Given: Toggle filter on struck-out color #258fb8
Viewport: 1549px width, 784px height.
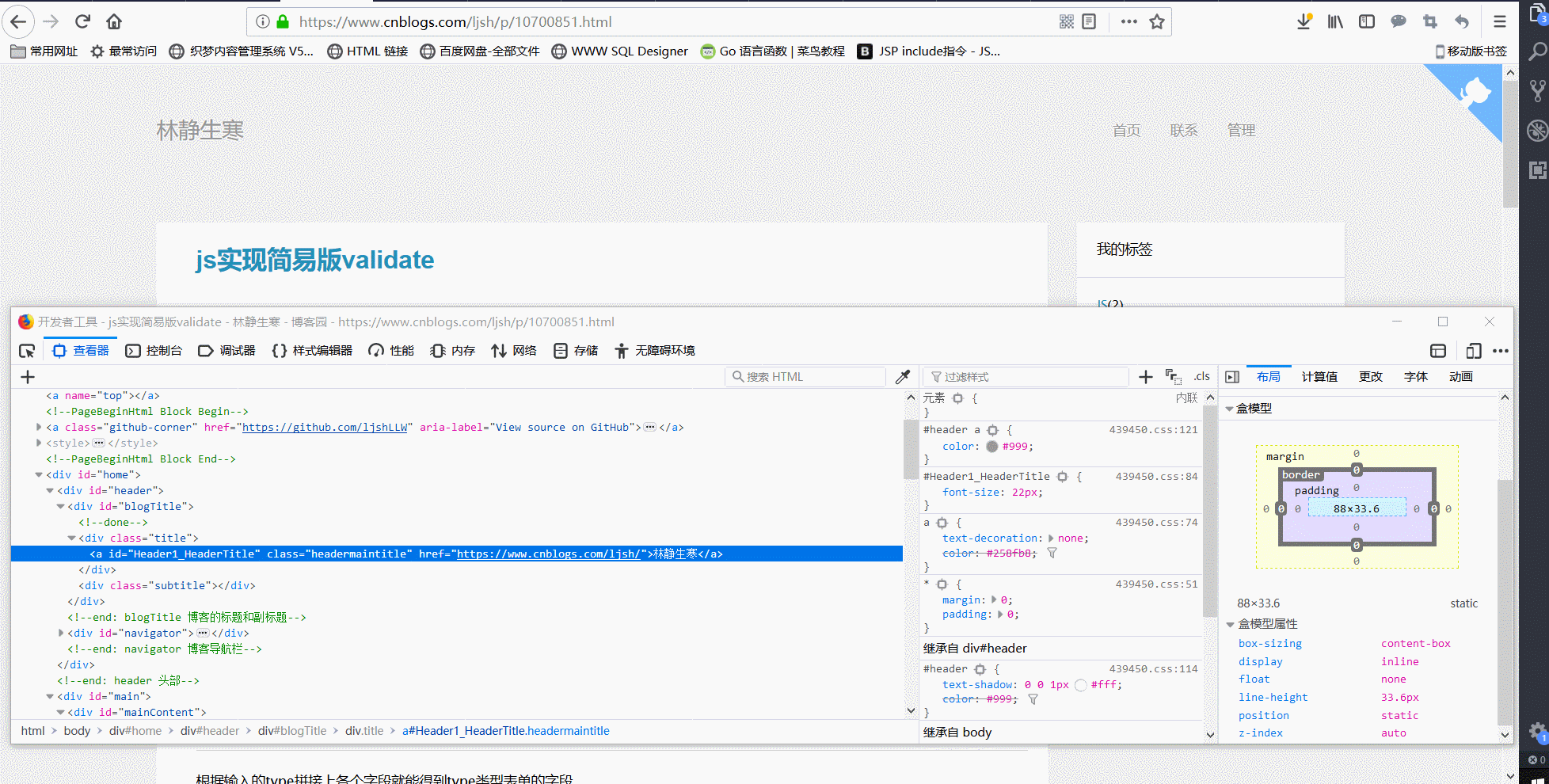Looking at the screenshot, I should (x=1052, y=554).
